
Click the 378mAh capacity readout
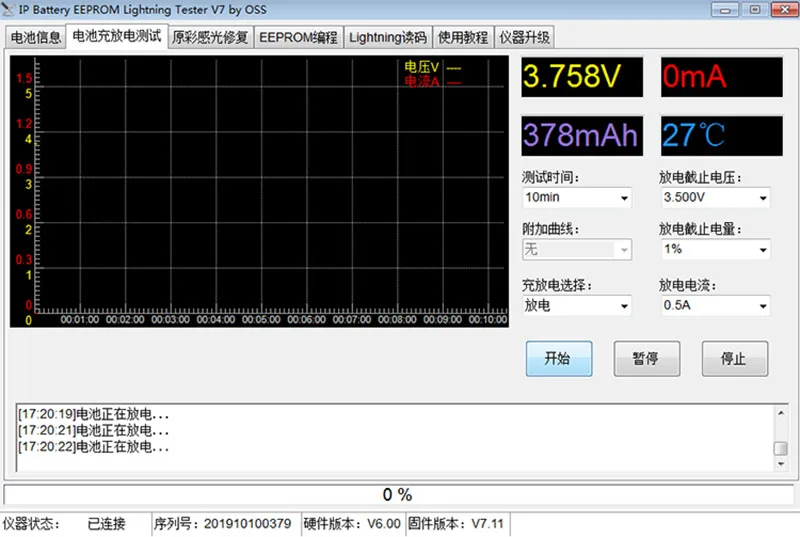point(582,136)
